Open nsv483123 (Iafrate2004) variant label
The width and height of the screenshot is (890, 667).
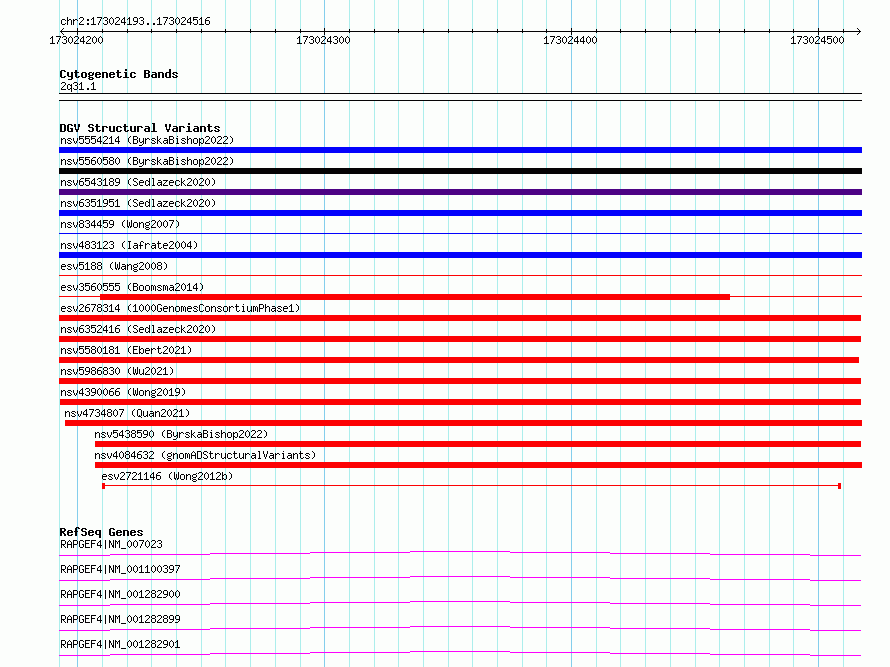click(129, 245)
